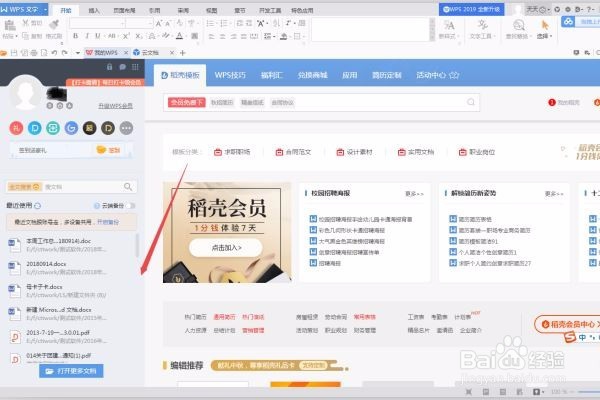
Task: Click the 点击加入 button on banner
Action: (x=226, y=248)
